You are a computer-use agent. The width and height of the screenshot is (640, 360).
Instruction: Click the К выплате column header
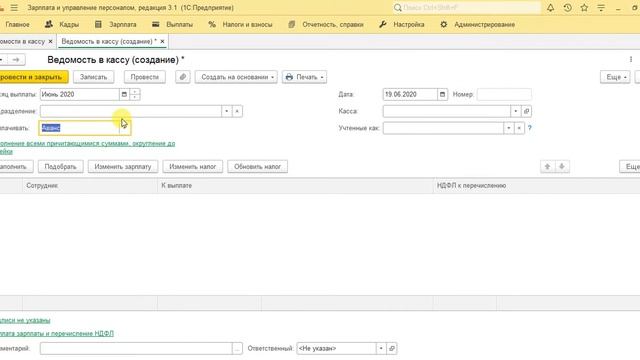click(x=295, y=186)
